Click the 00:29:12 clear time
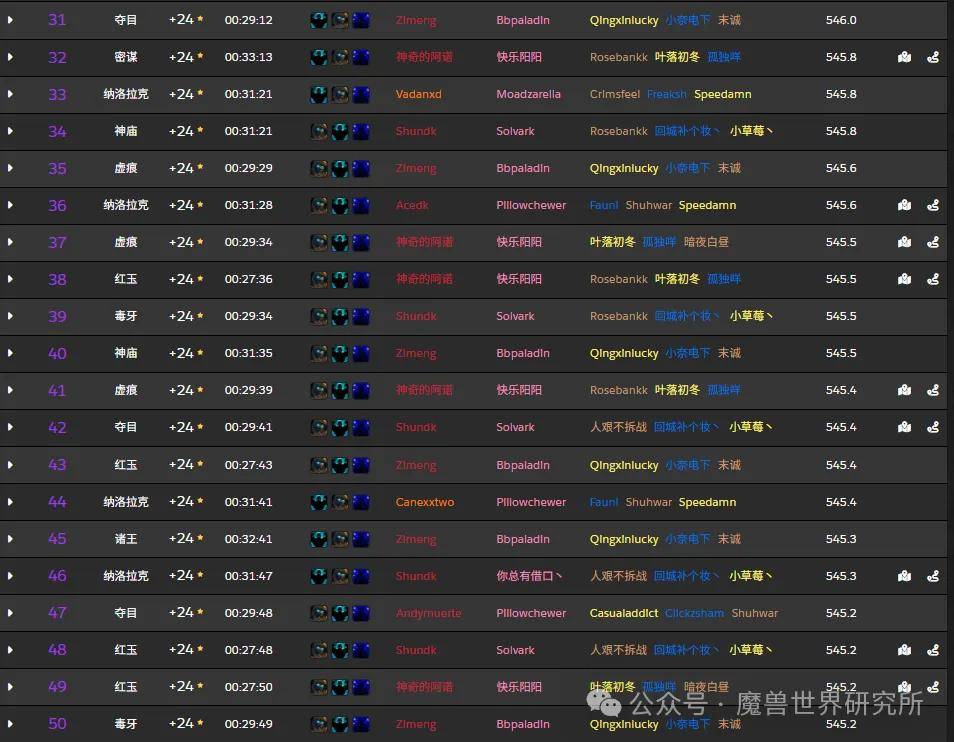 pyautogui.click(x=248, y=20)
